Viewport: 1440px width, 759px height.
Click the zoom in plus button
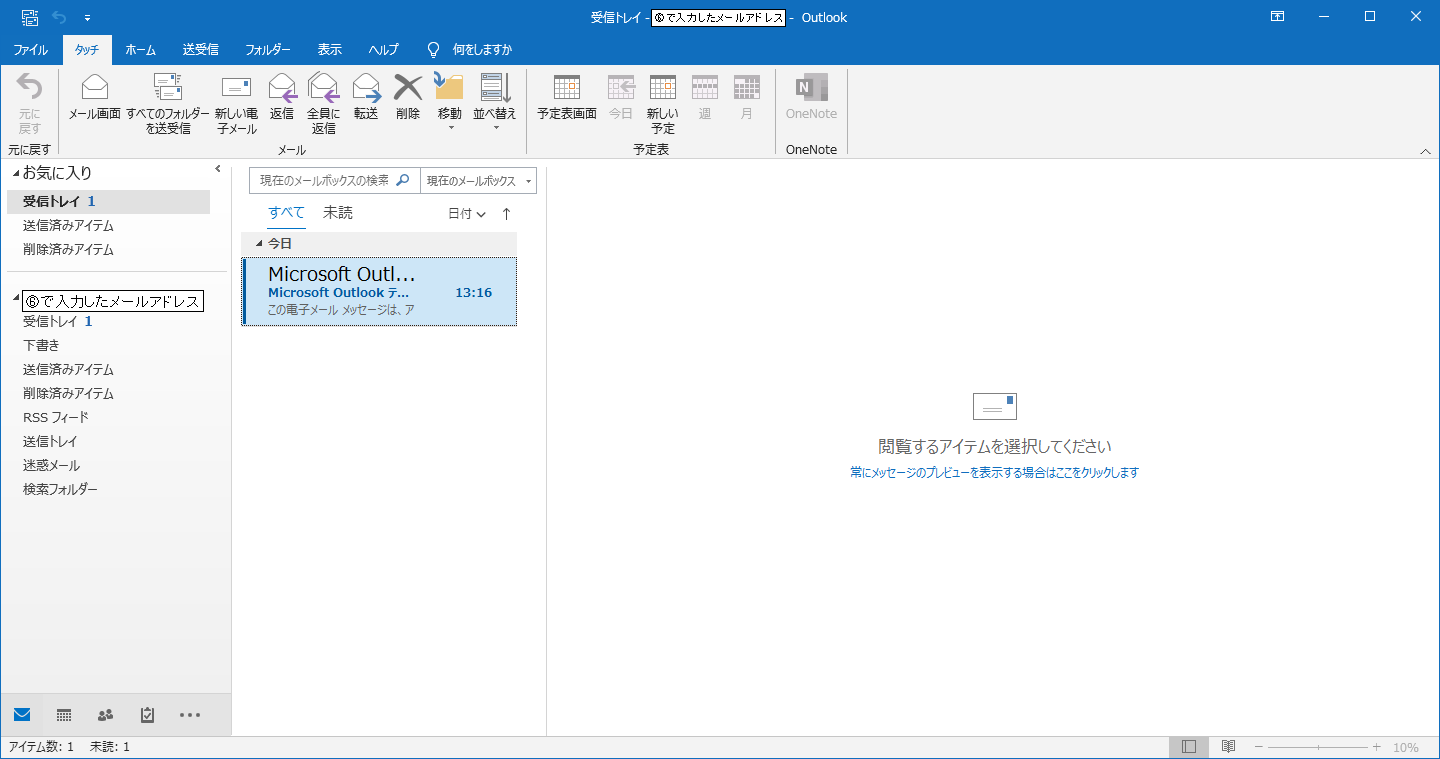point(1377,747)
